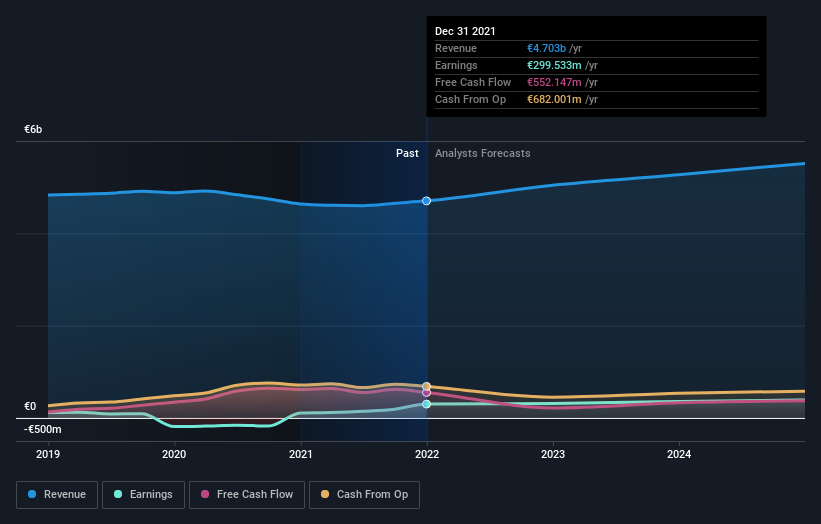
Task: Click the 2024 x-axis label
Action: point(679,454)
